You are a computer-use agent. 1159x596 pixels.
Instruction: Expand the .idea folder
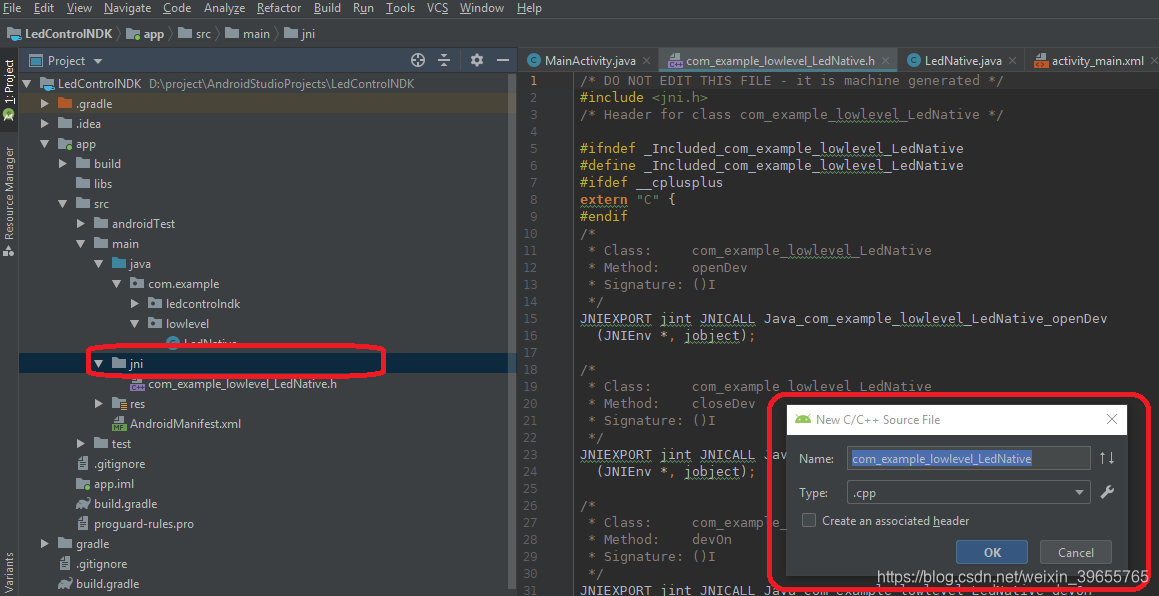[45, 123]
